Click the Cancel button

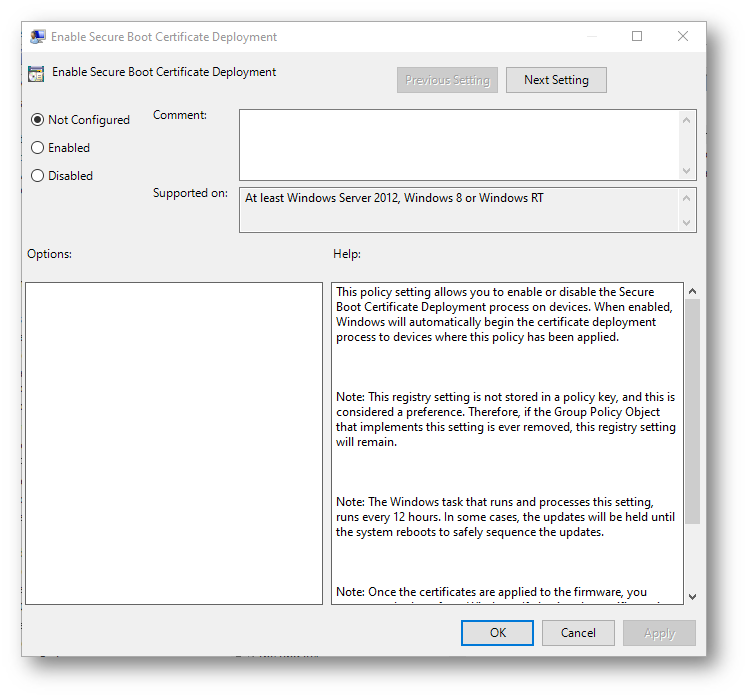point(578,633)
